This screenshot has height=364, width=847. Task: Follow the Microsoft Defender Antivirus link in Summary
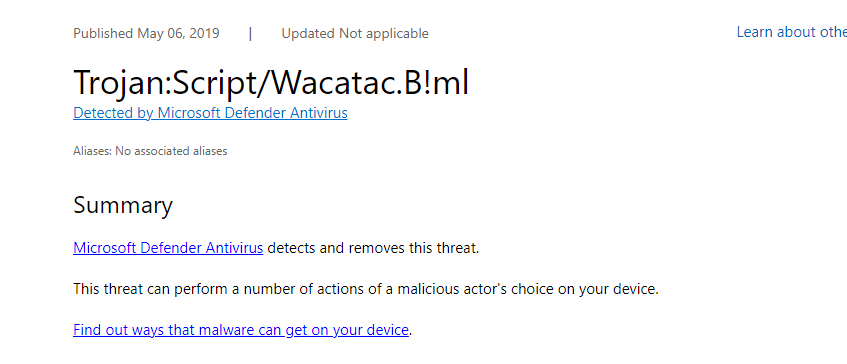tap(168, 248)
